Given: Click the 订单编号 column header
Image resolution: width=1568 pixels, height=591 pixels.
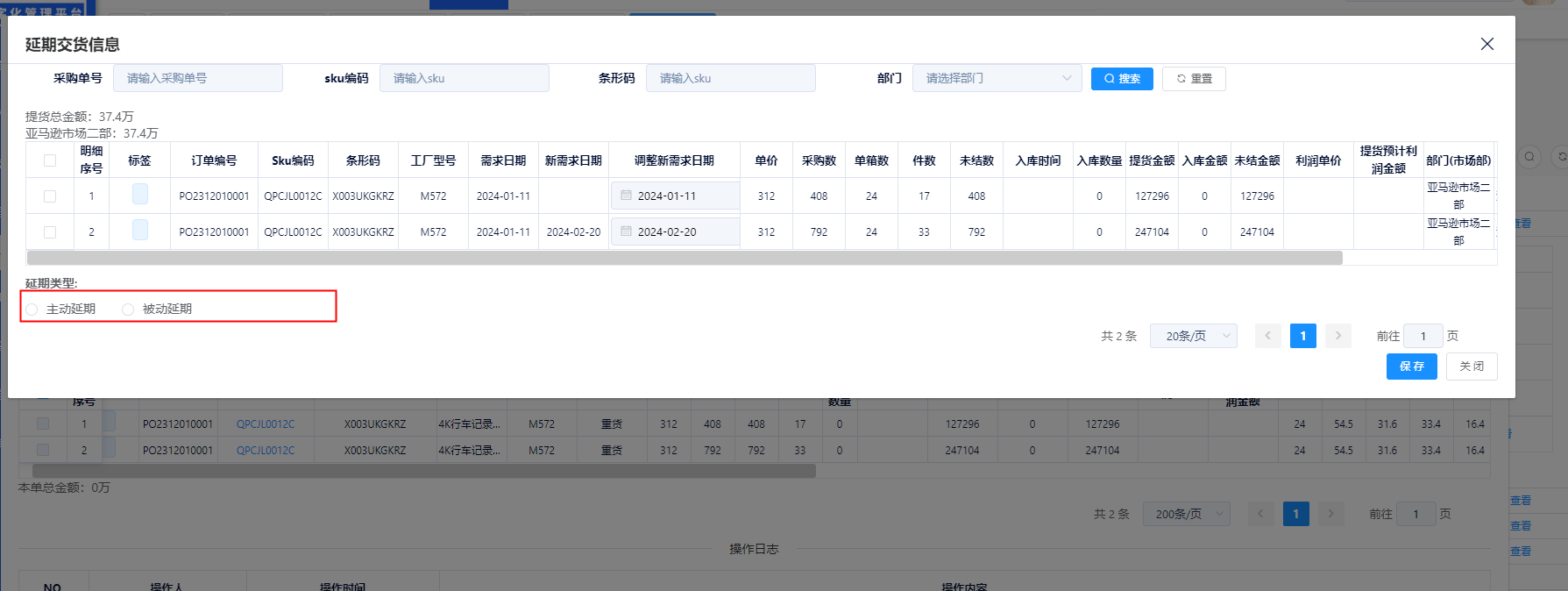Looking at the screenshot, I should click(214, 160).
